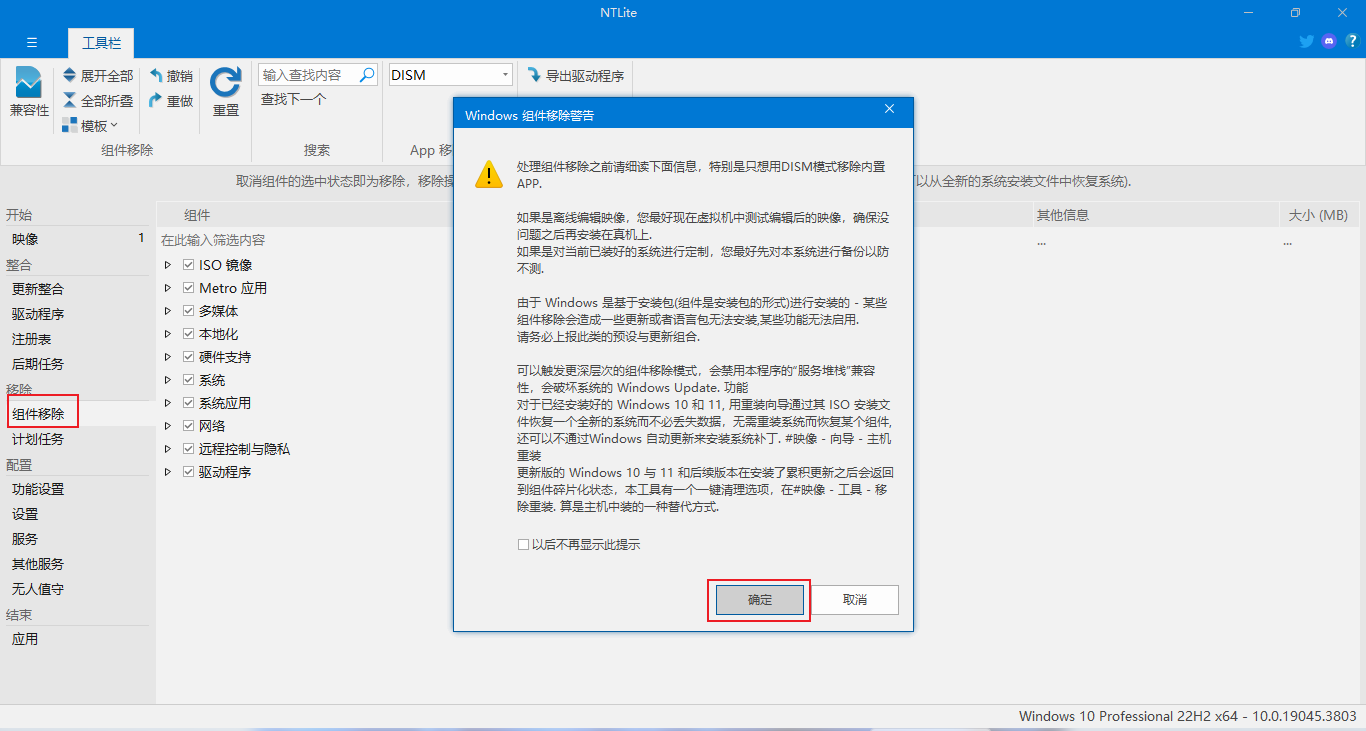1366x731 pixels.
Task: Click the 大小 (MB) column header
Action: coord(1318,215)
